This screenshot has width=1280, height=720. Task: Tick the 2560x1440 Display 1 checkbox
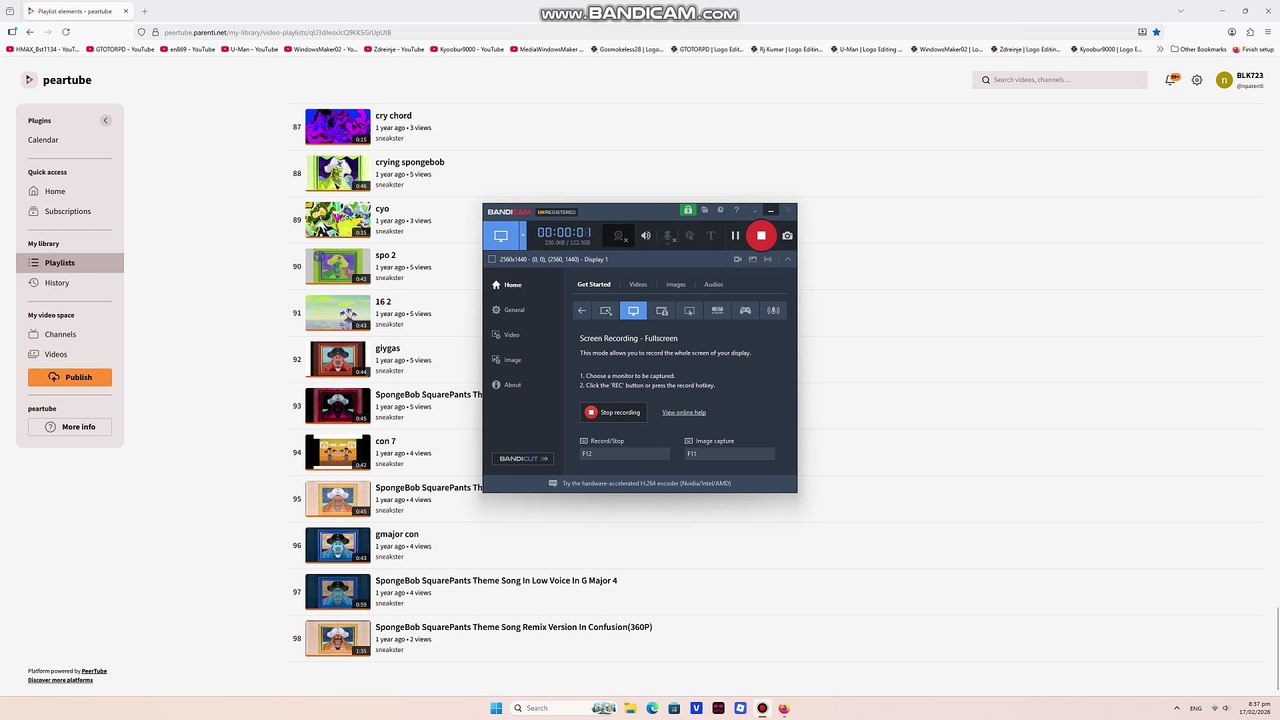pyautogui.click(x=492, y=259)
